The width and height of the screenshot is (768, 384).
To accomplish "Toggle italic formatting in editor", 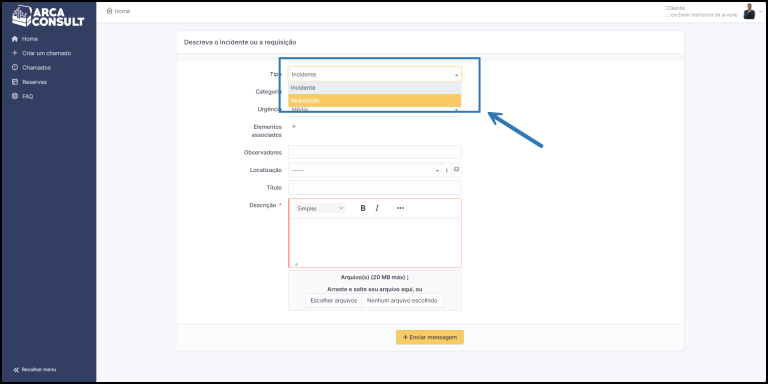I will (x=377, y=208).
